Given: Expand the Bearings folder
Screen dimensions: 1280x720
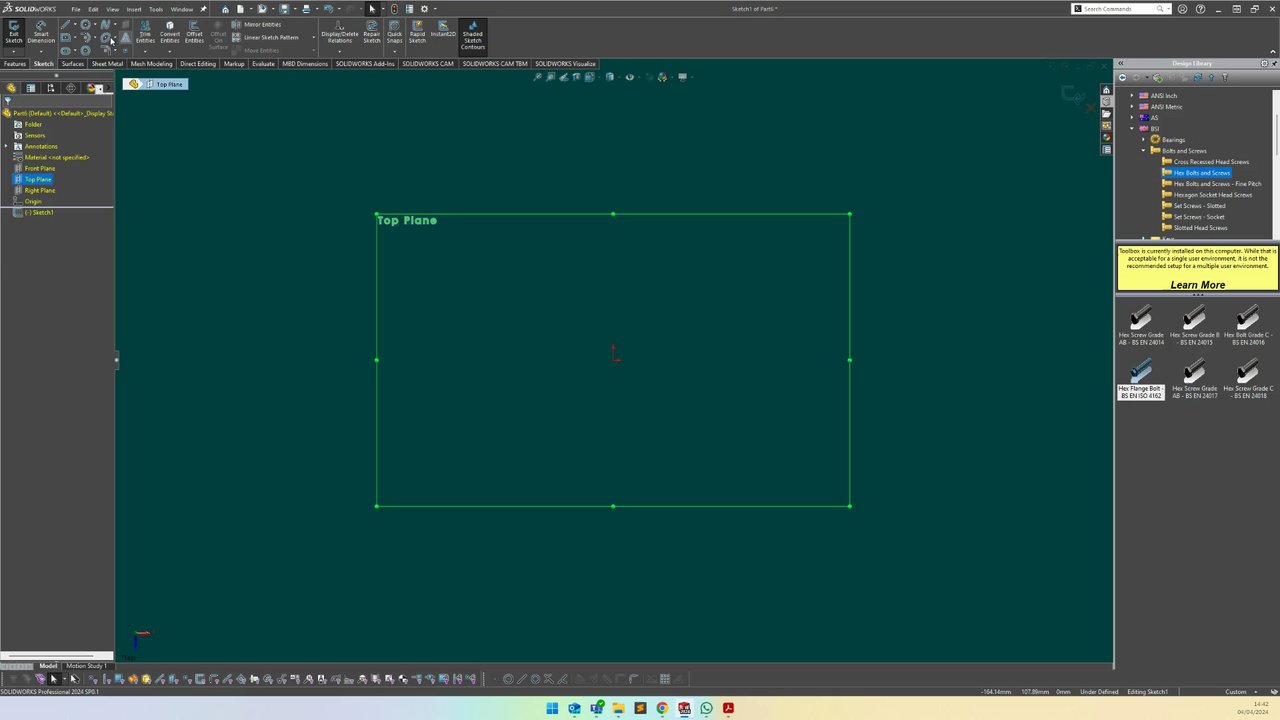Looking at the screenshot, I should point(1143,140).
